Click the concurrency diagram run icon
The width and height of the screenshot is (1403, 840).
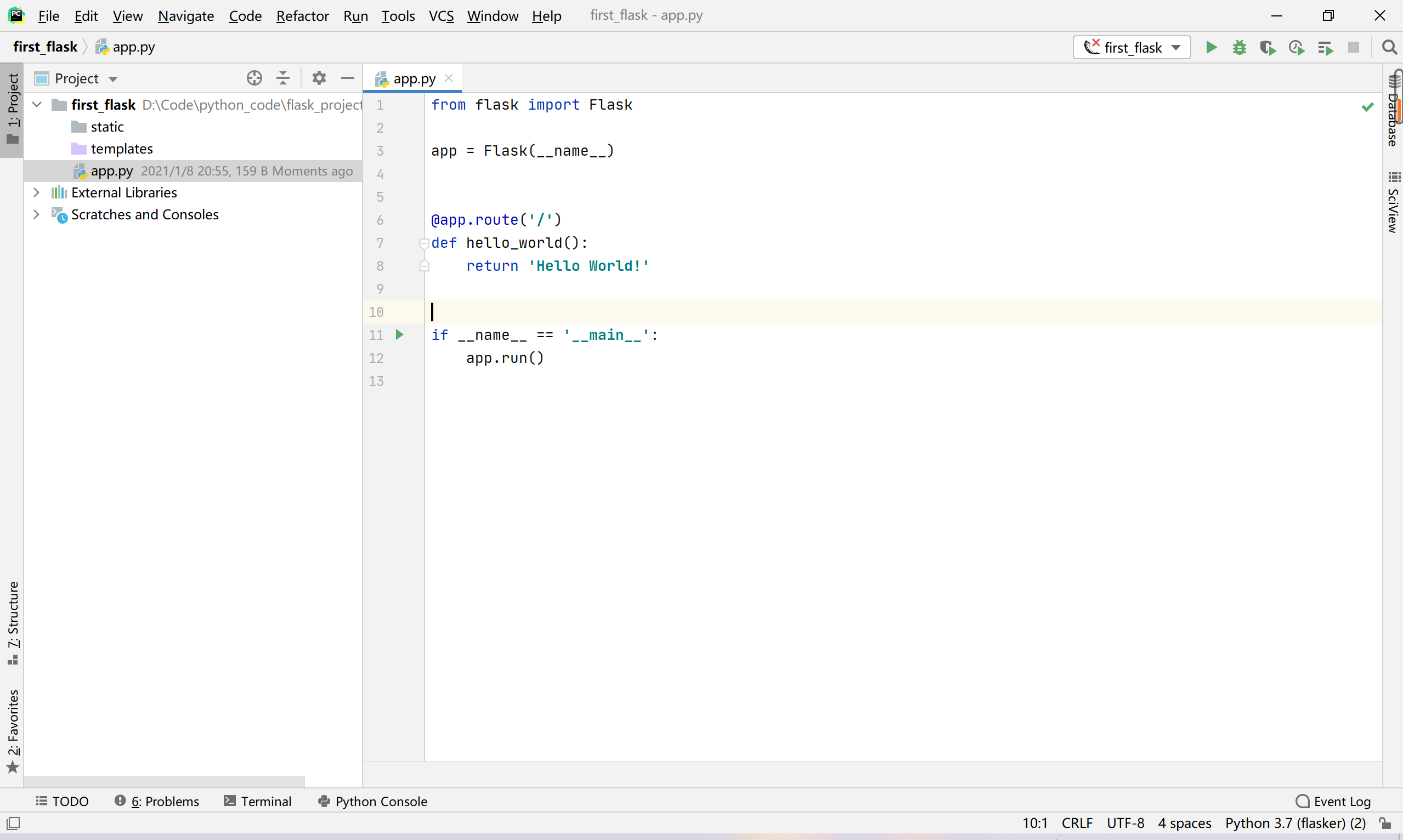click(x=1325, y=48)
